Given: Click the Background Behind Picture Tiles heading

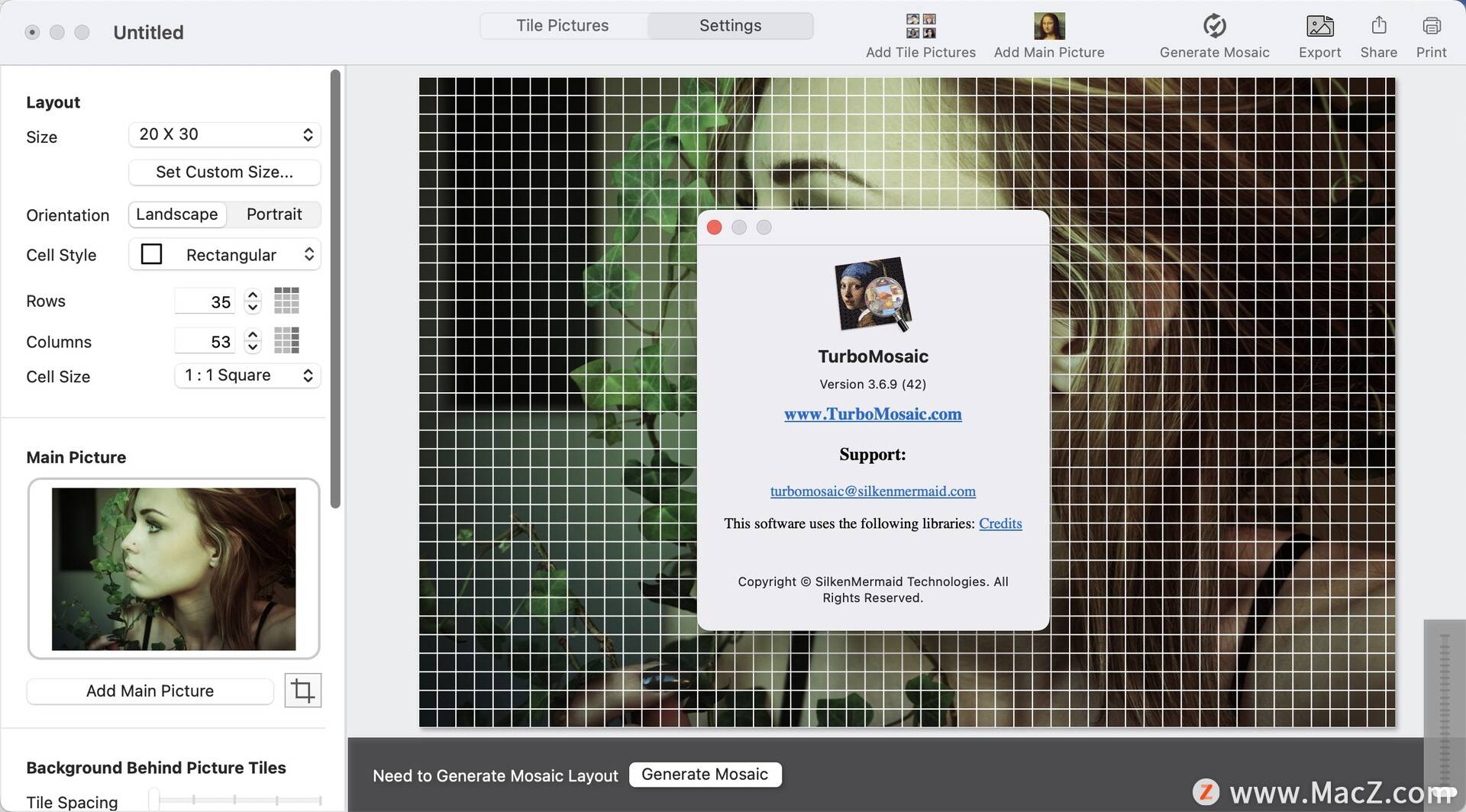Looking at the screenshot, I should (156, 768).
